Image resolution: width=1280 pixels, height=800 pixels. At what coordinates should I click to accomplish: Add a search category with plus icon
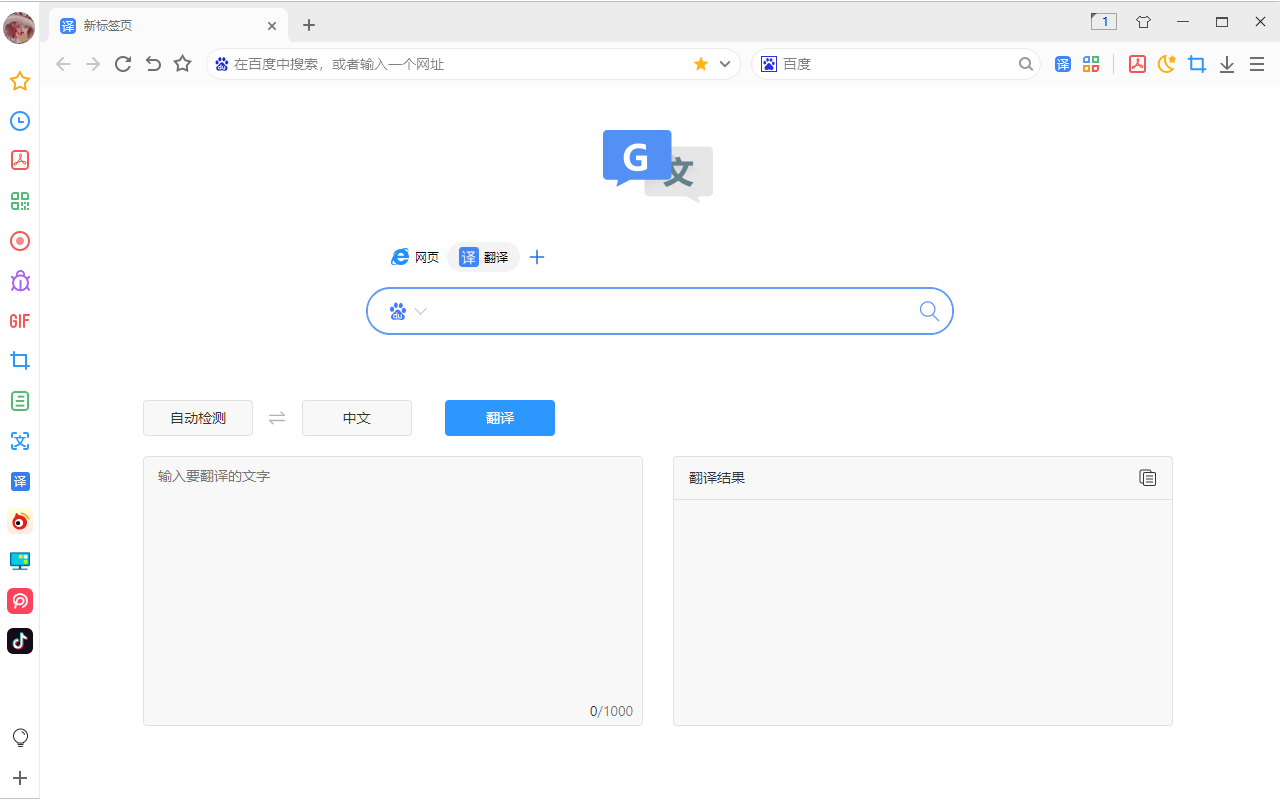537,257
